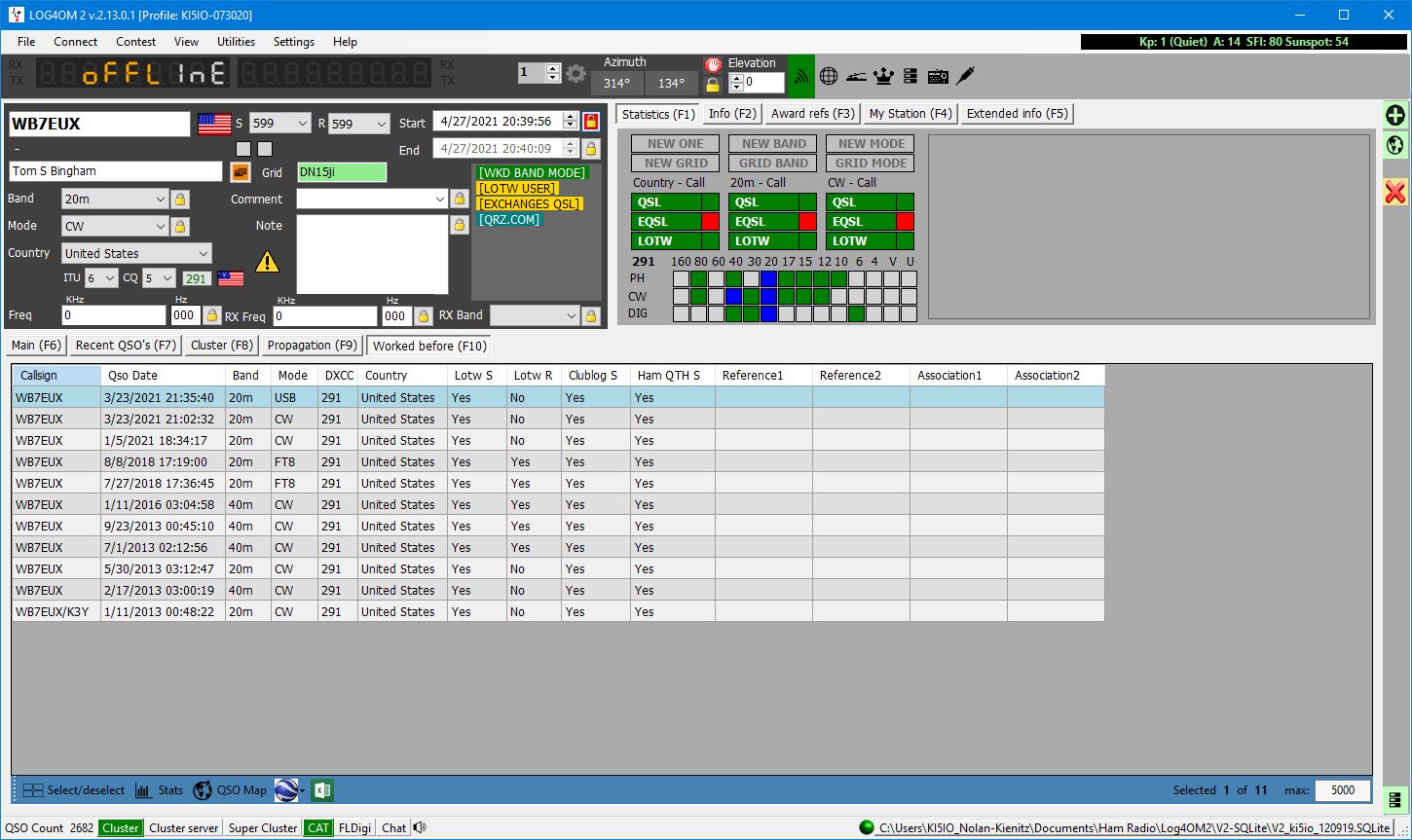This screenshot has height=840, width=1412.
Task: Click the Google Earth export icon
Action: point(286,790)
